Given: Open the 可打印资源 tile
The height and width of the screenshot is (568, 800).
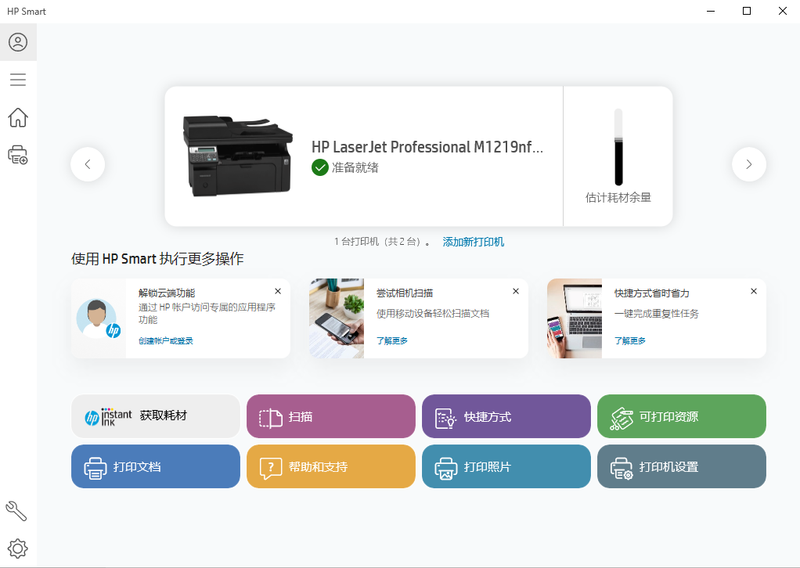Looking at the screenshot, I should click(681, 416).
